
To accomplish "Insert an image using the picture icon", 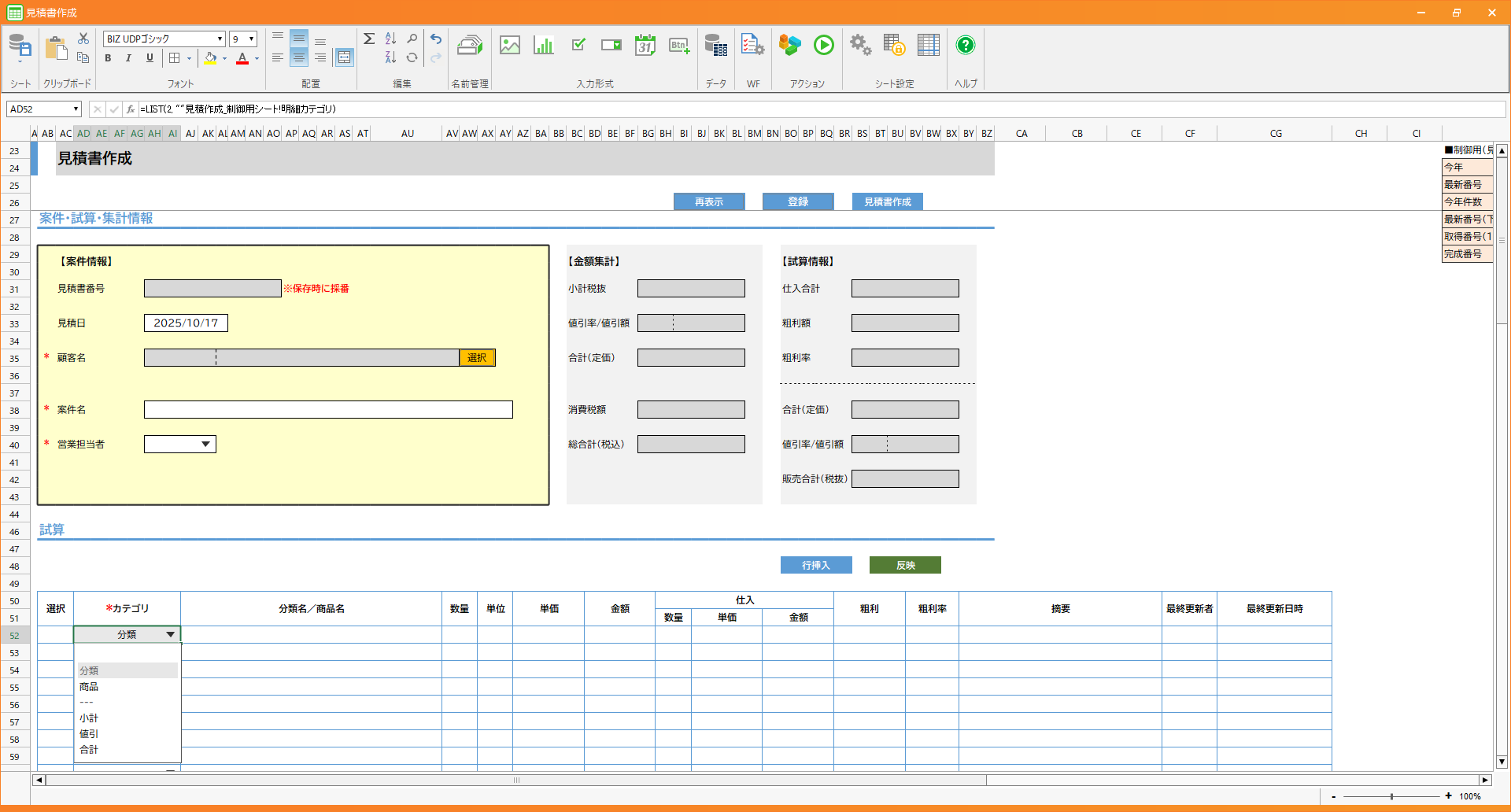I will tap(510, 46).
